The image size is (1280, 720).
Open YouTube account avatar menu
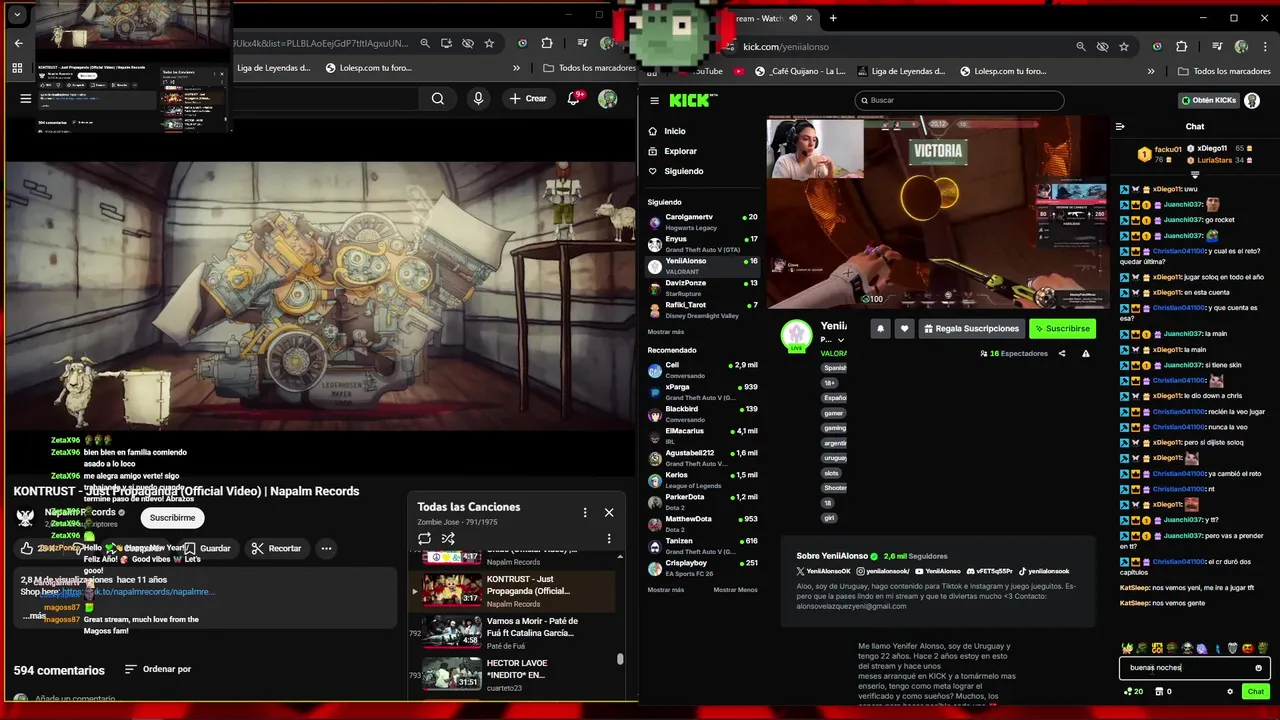pyautogui.click(x=608, y=98)
